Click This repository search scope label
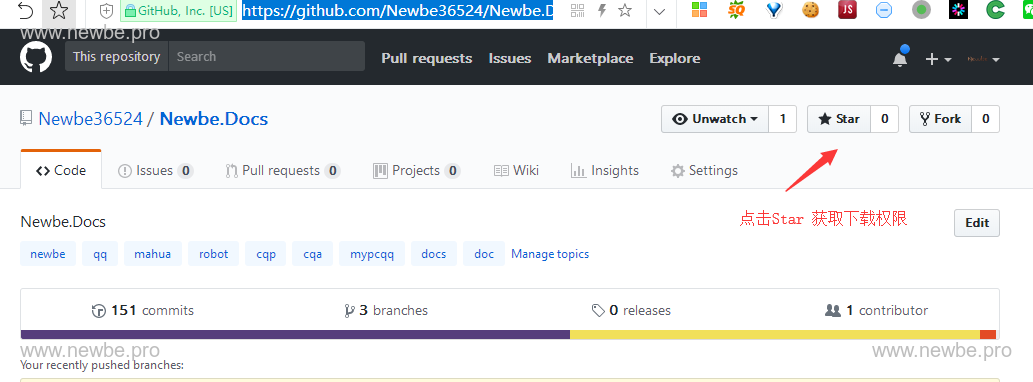 [117, 56]
